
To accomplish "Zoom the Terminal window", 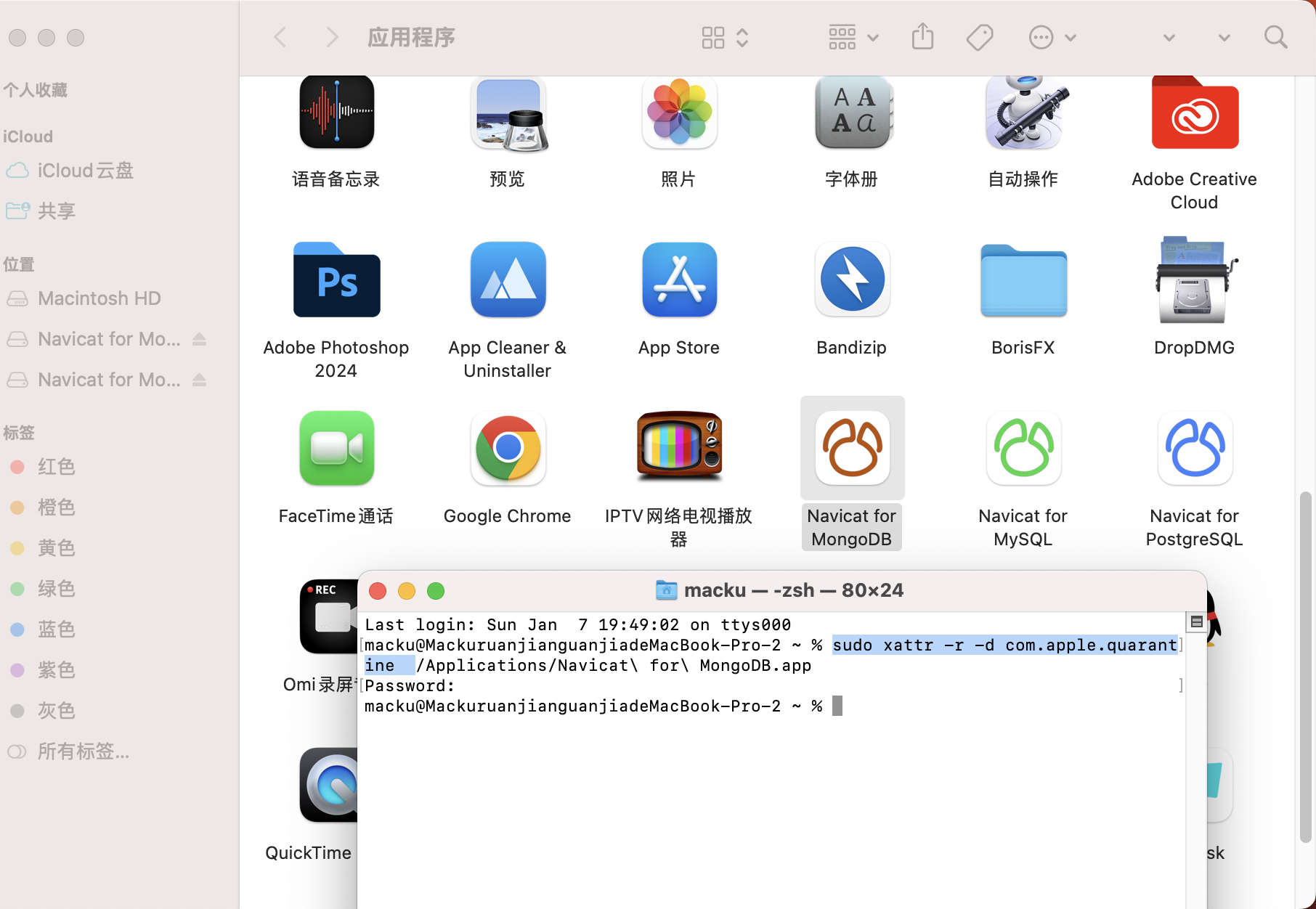I will [436, 591].
